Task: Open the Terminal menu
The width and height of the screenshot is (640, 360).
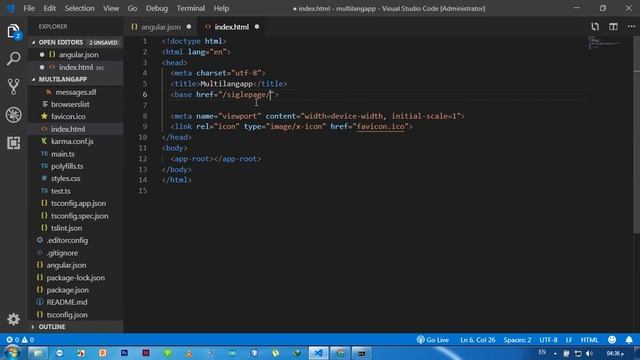Action: tap(191, 8)
